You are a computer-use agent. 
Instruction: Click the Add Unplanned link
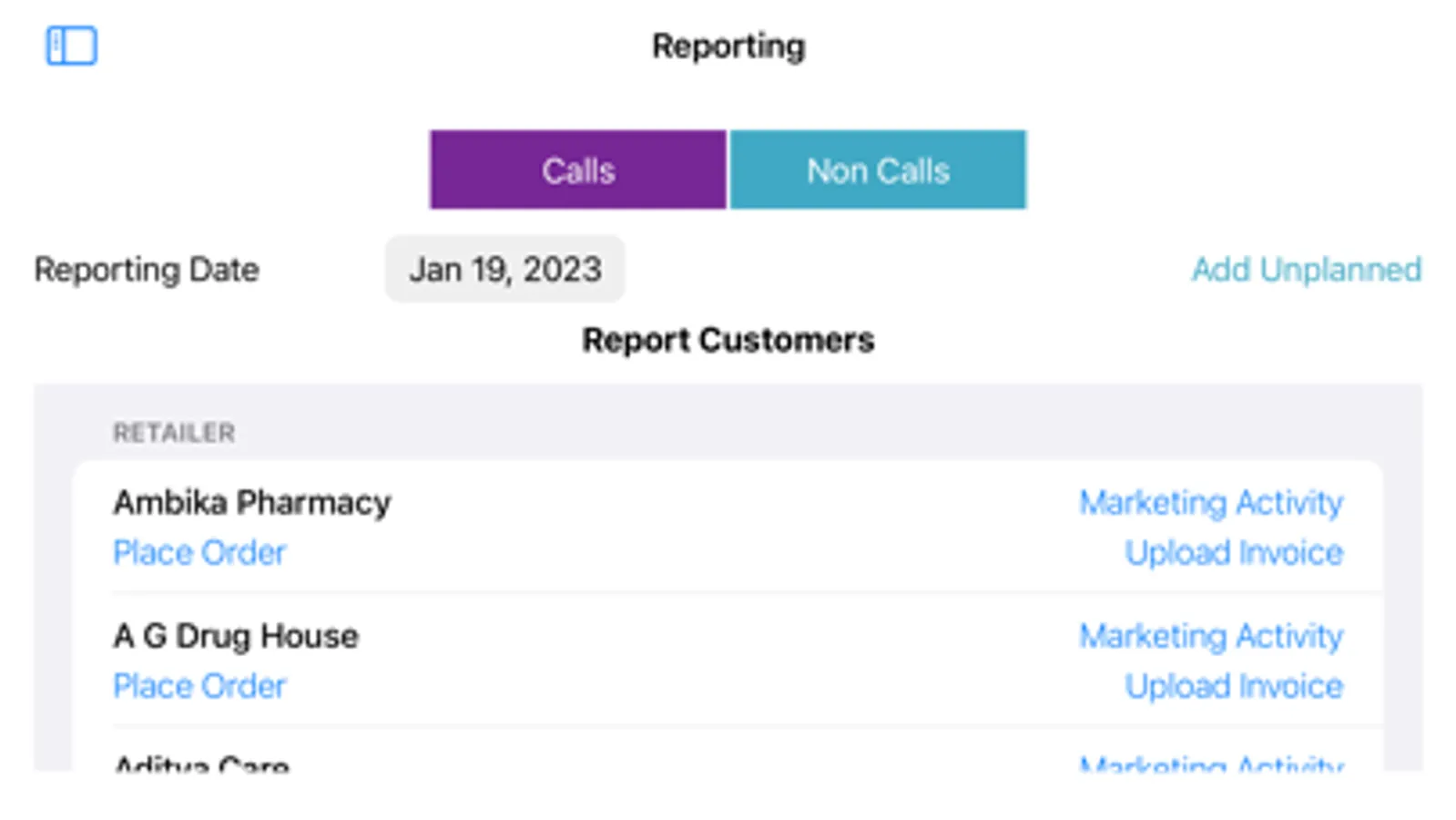coord(1306,270)
